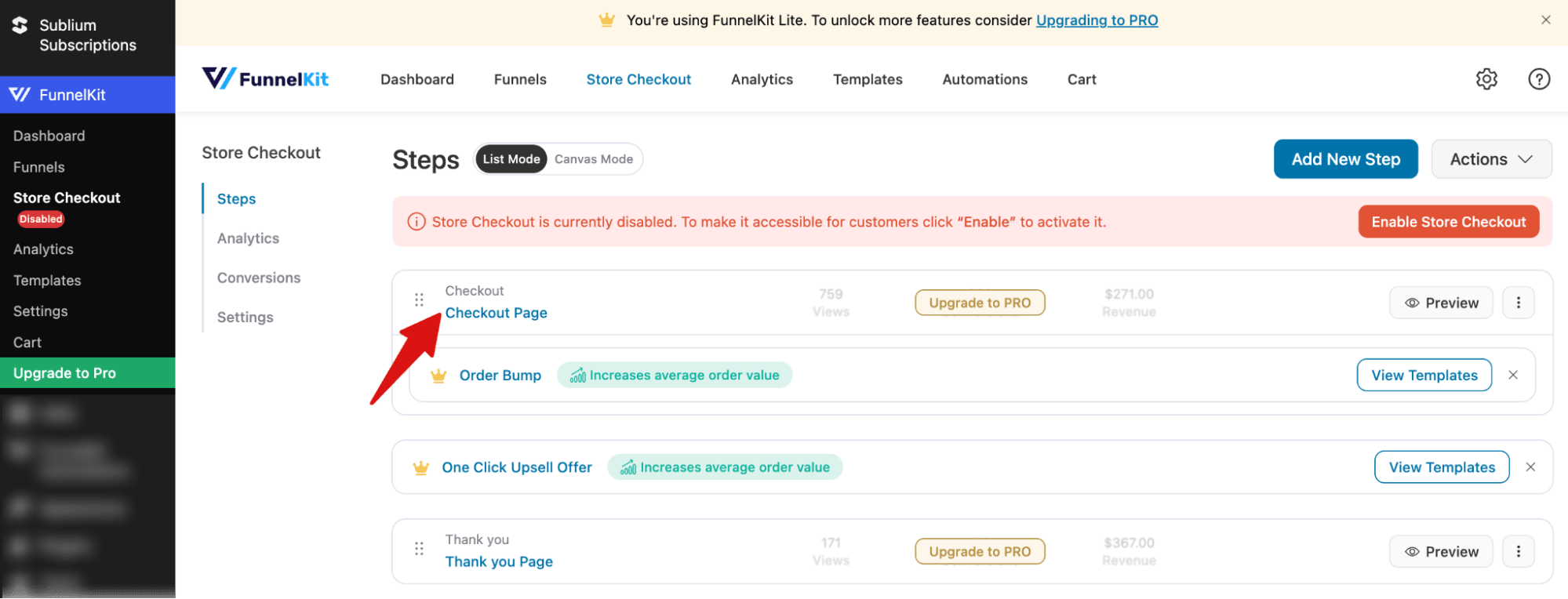Screen dimensions: 1568x599
Task: Preview the Thank you Page
Action: tap(1441, 551)
